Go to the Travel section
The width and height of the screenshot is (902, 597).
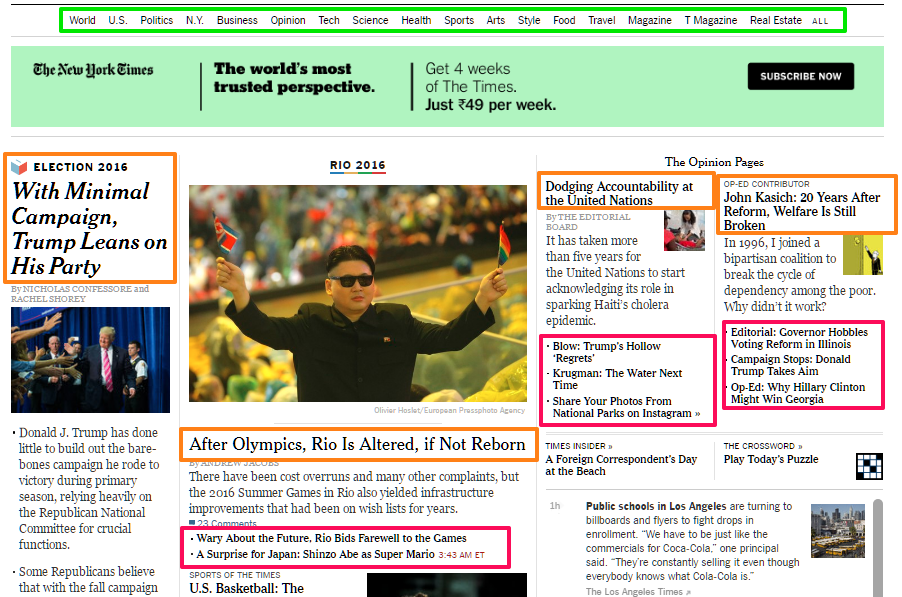point(601,20)
